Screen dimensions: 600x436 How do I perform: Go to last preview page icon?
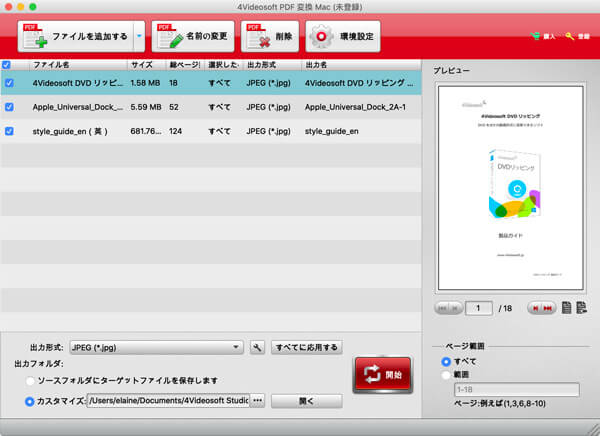tap(548, 308)
